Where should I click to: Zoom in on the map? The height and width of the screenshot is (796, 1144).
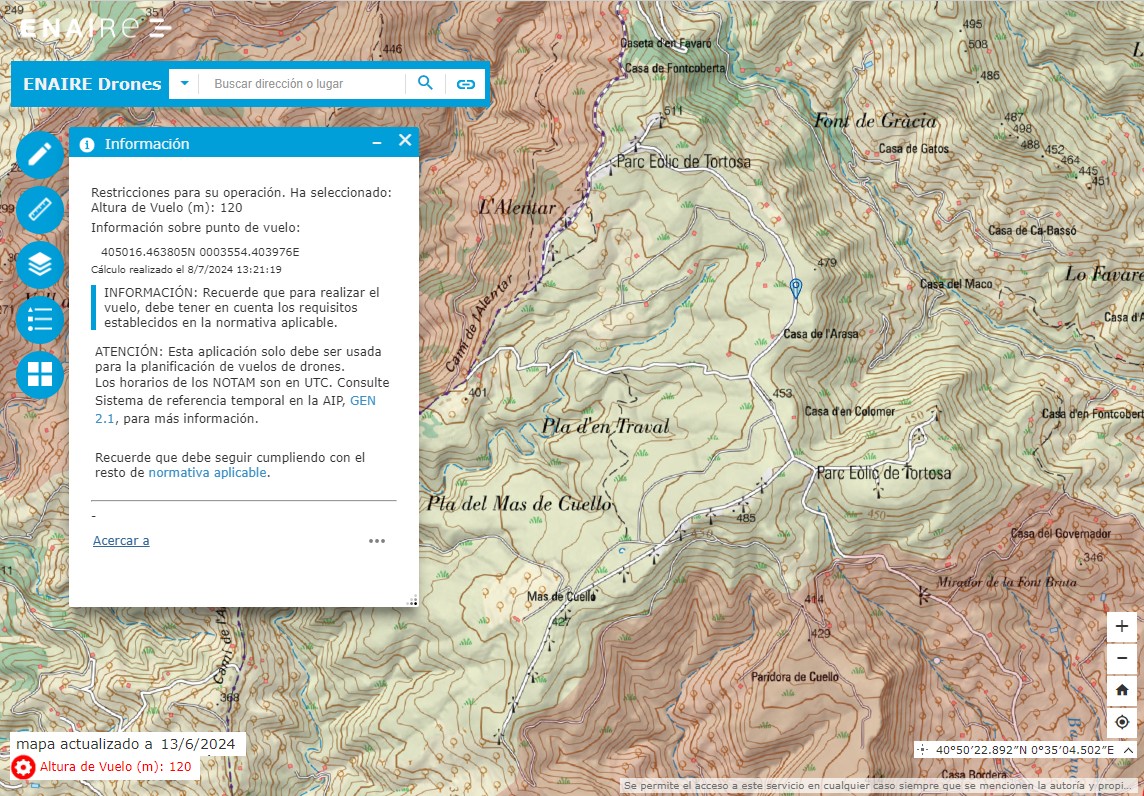click(1122, 626)
